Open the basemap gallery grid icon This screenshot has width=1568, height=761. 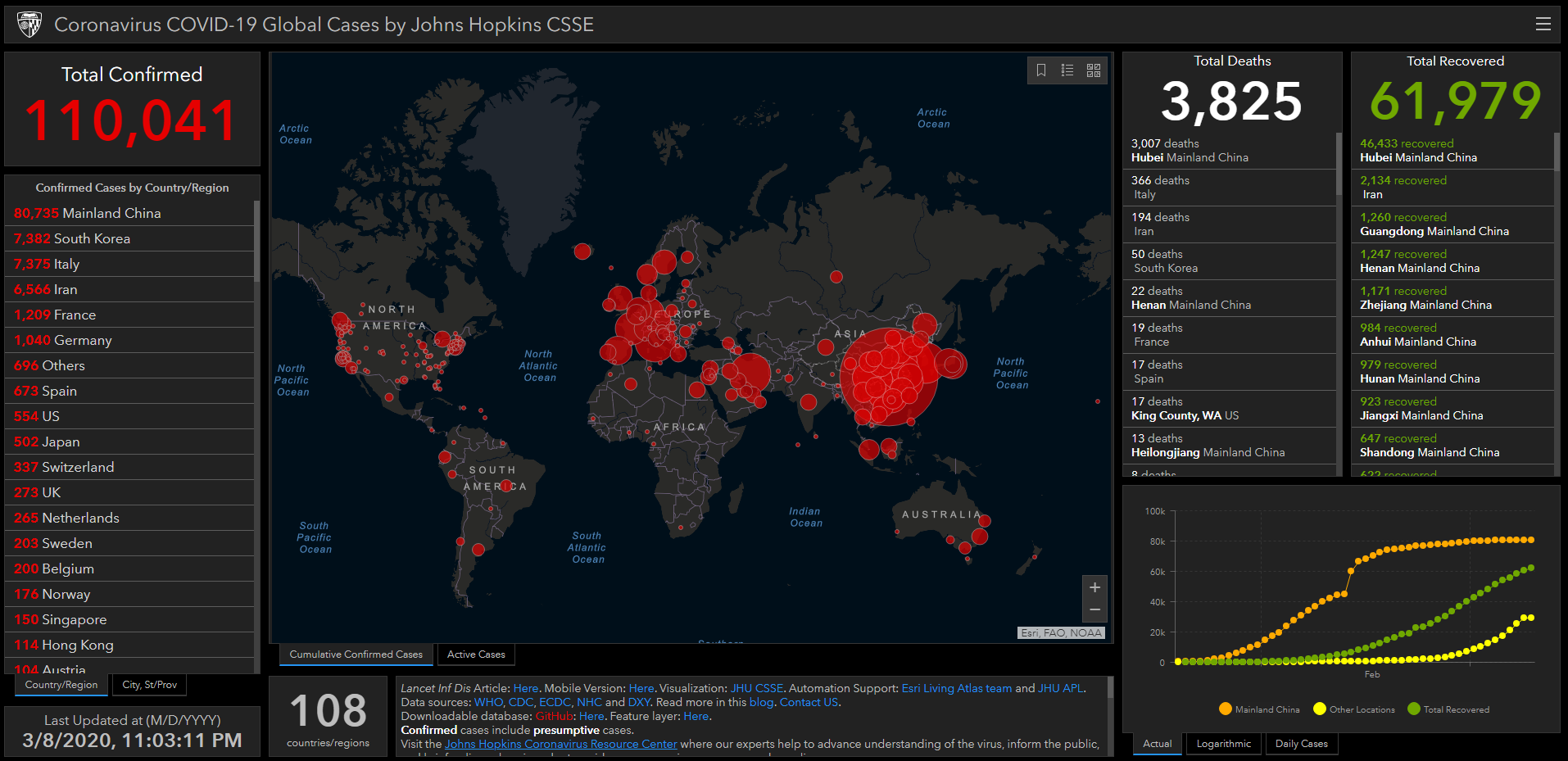pyautogui.click(x=1094, y=70)
